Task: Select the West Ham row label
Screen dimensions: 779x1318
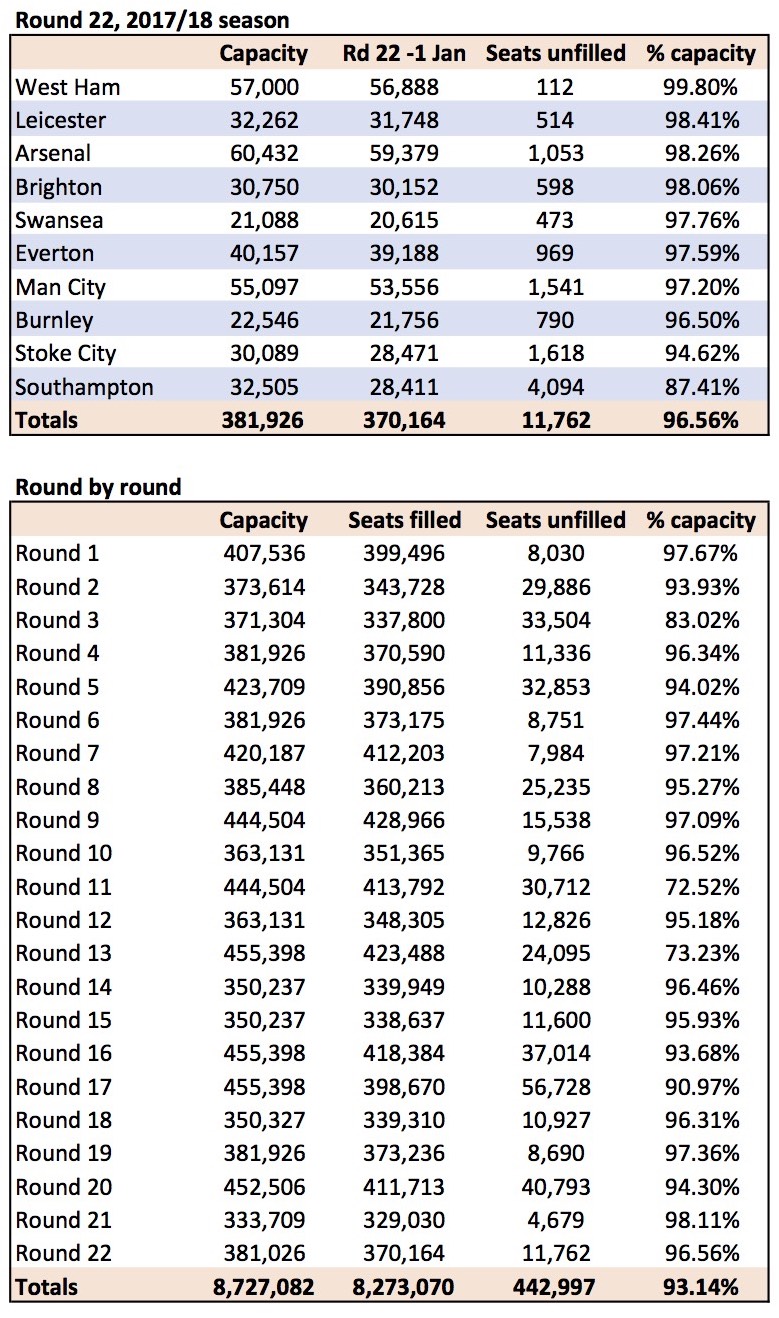Action: pyautogui.click(x=68, y=87)
